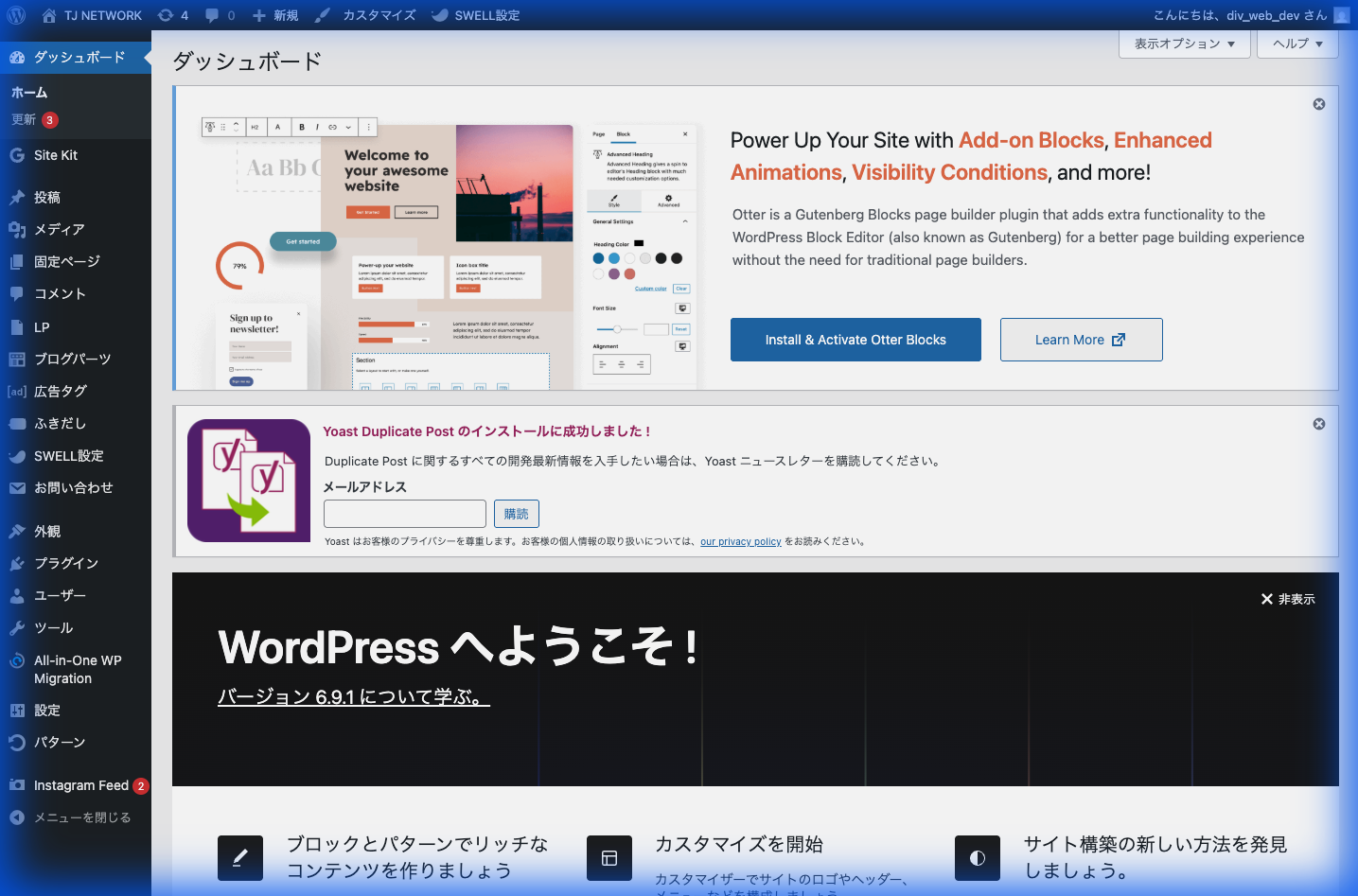Expand the 表示オプション dropdown
The height and width of the screenshot is (896, 1358).
(x=1184, y=44)
